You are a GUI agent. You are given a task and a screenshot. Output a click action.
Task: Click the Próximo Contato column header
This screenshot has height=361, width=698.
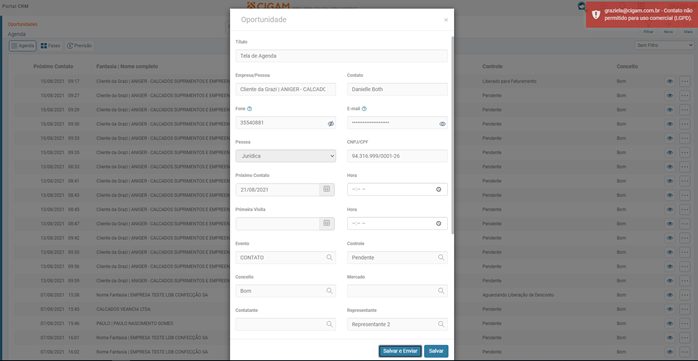[53, 66]
